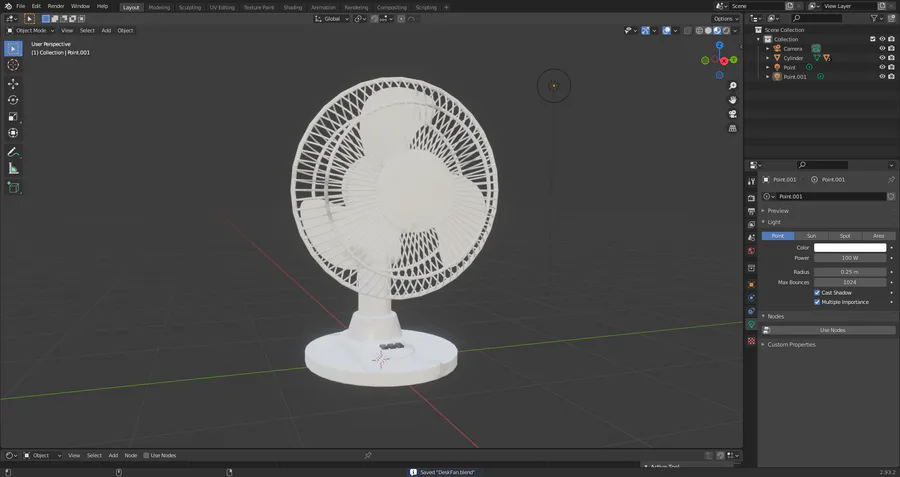Open the File menu

coord(21,6)
